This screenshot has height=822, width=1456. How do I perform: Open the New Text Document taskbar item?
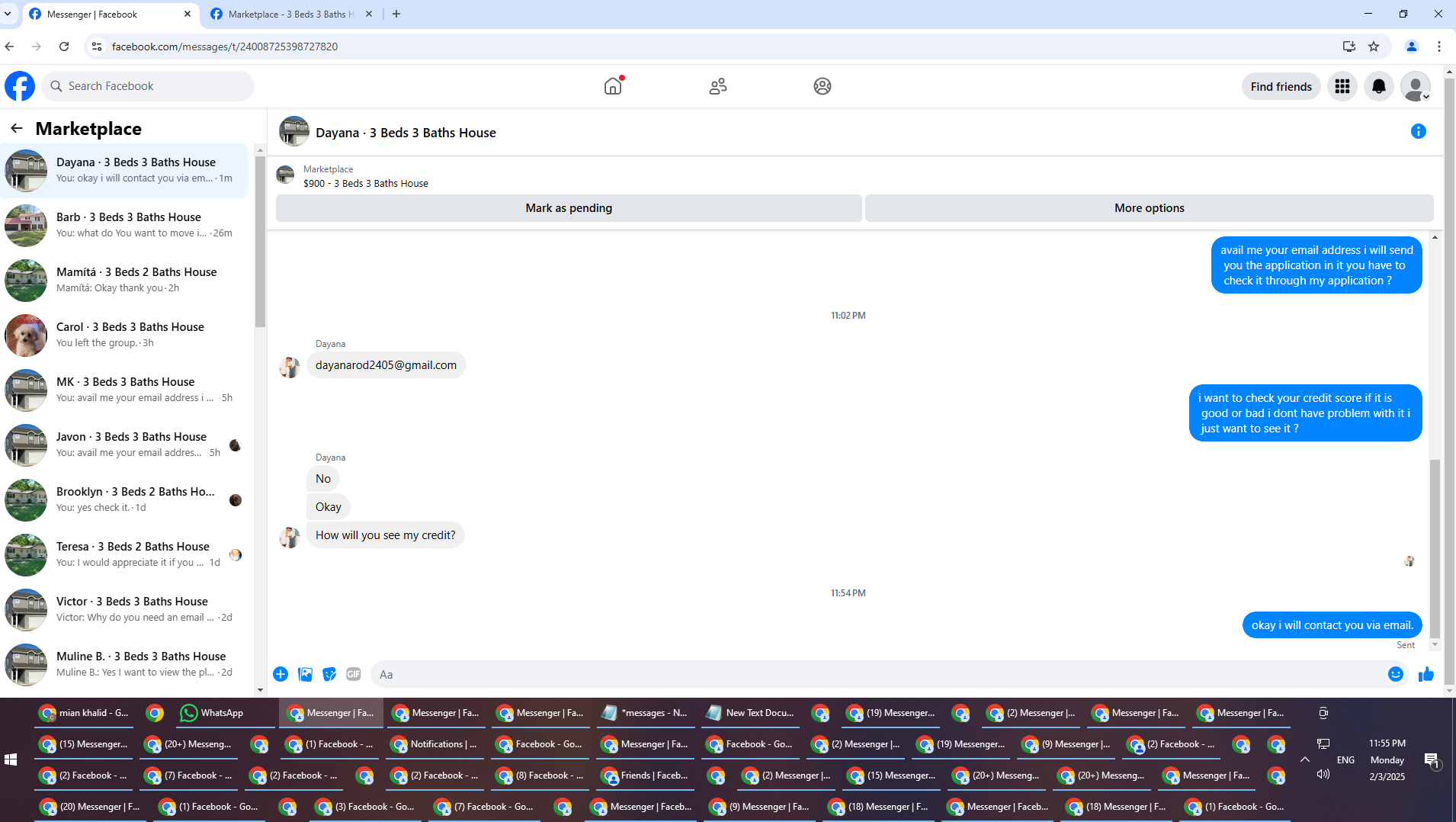click(750, 713)
